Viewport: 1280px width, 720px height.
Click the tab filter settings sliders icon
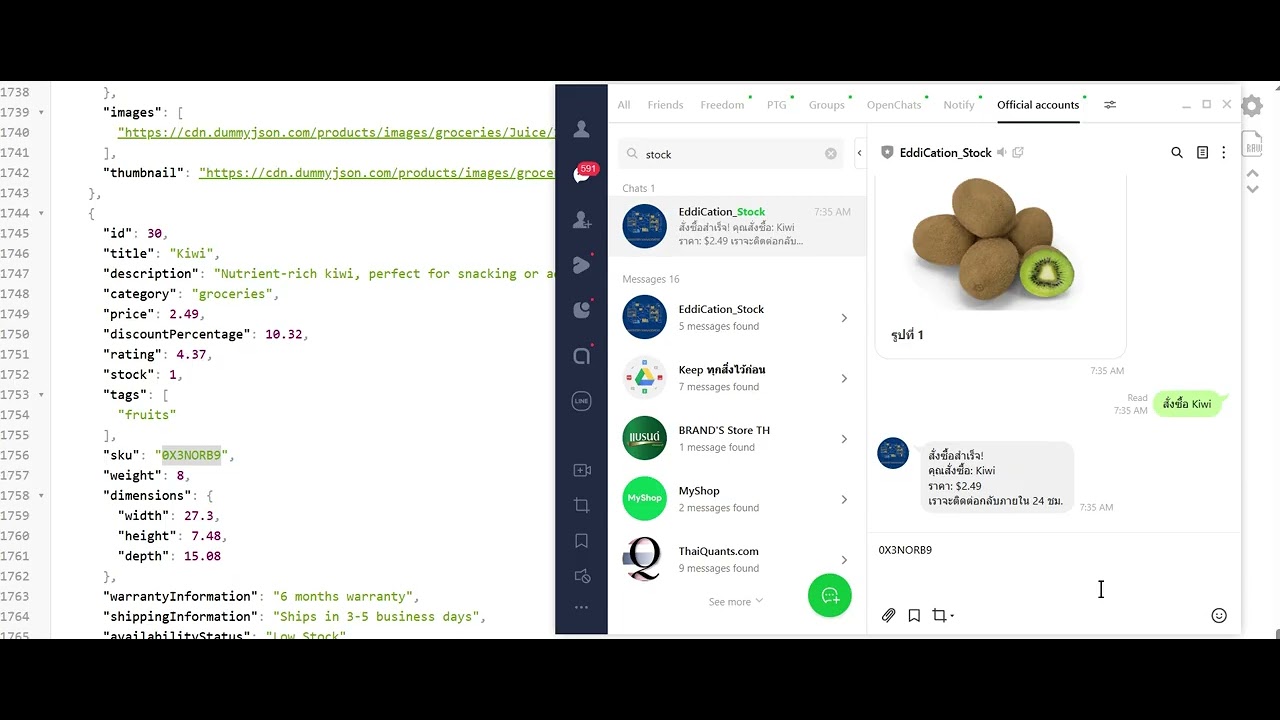(x=1110, y=105)
